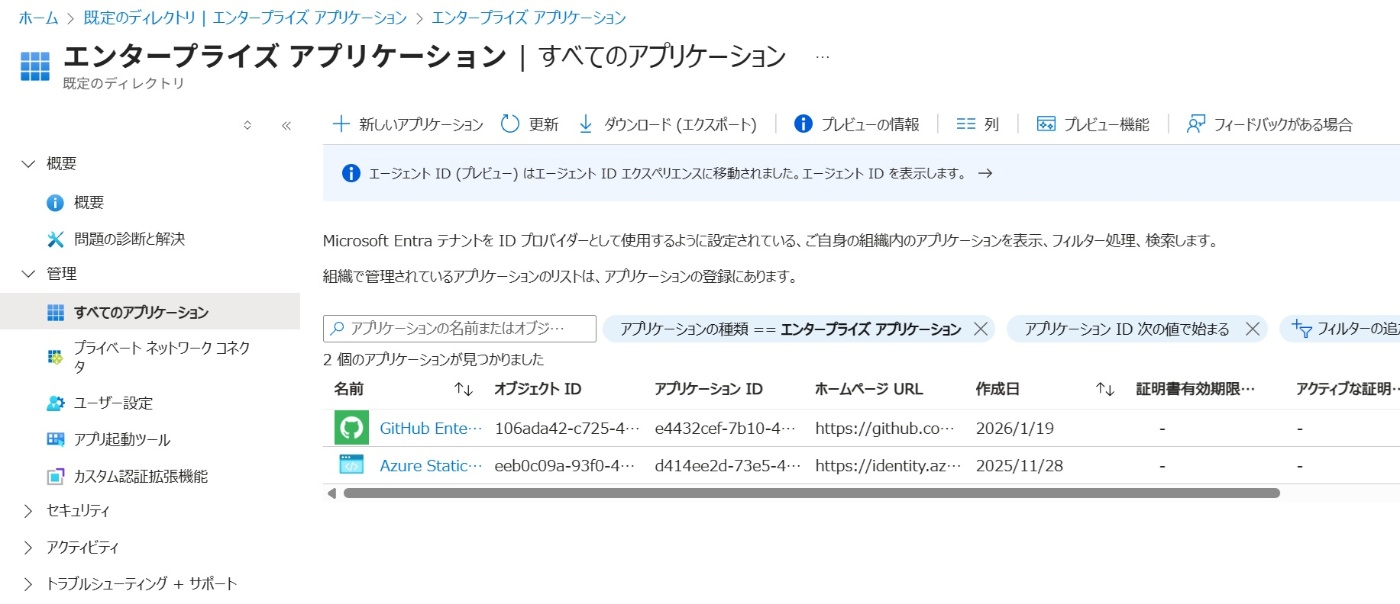
Task: Click the horizontal table scrollbar
Action: coord(812,493)
